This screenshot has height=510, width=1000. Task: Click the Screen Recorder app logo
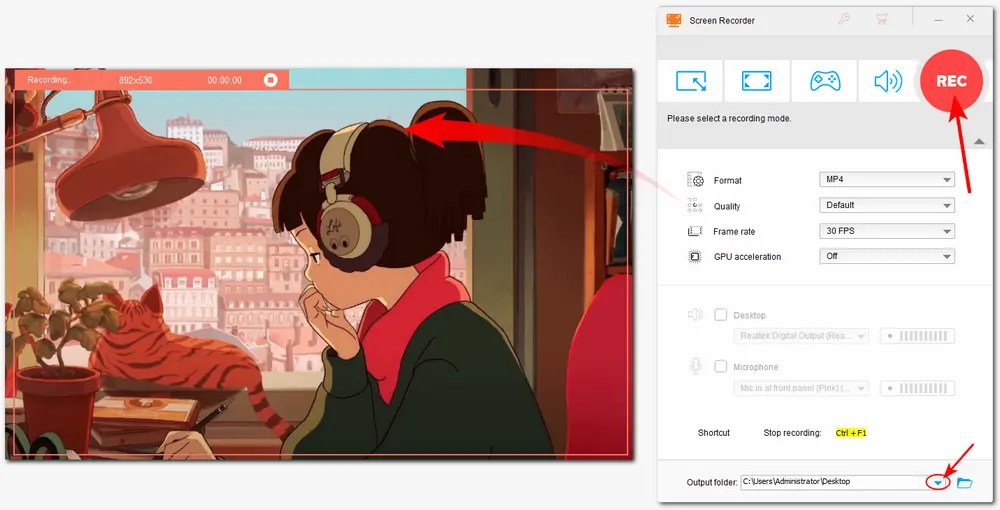click(673, 20)
